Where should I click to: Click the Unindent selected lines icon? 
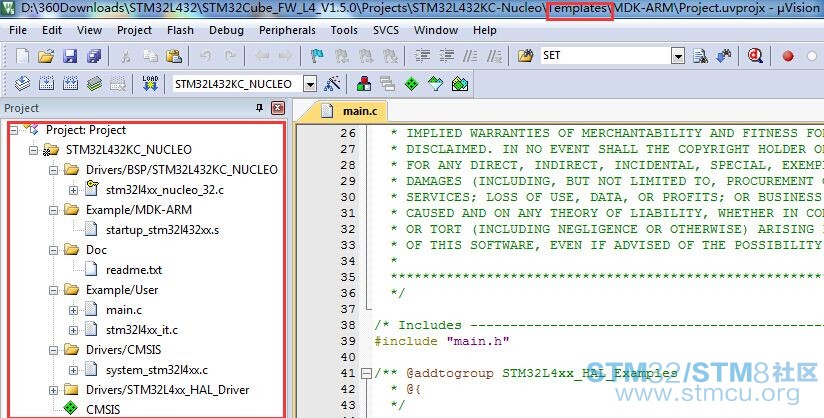pos(447,56)
